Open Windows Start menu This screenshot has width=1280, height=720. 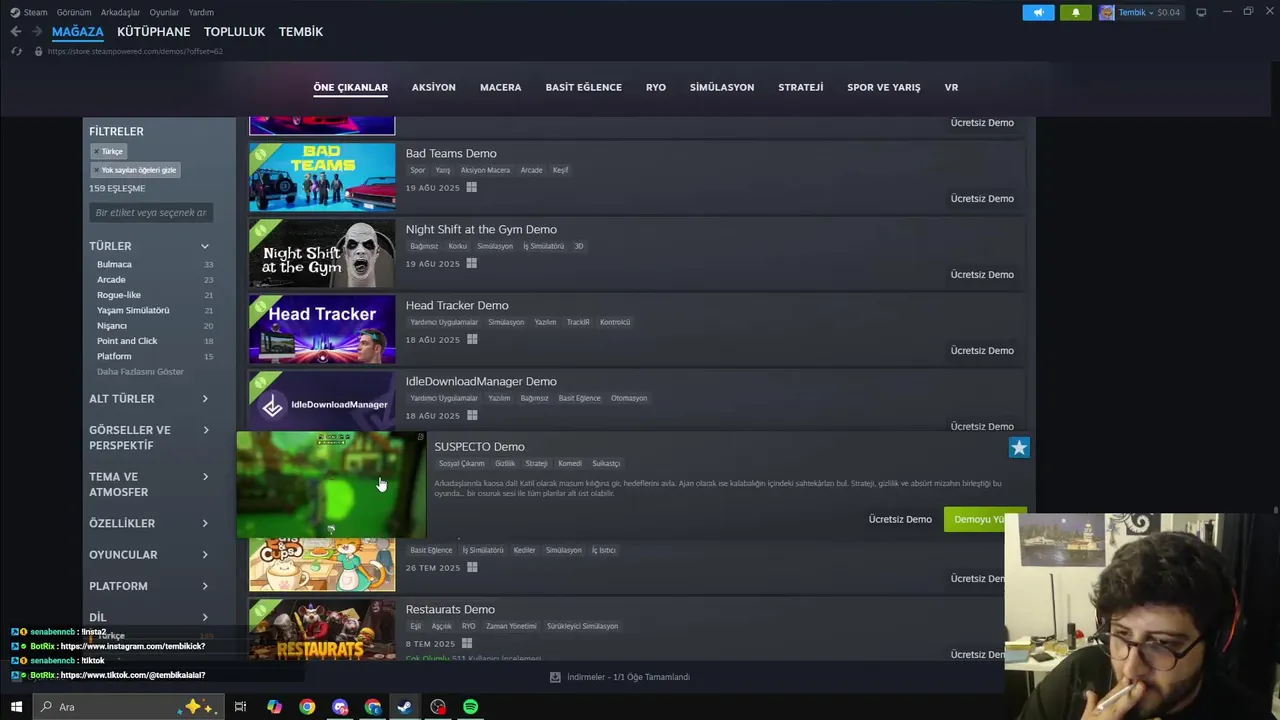point(16,707)
